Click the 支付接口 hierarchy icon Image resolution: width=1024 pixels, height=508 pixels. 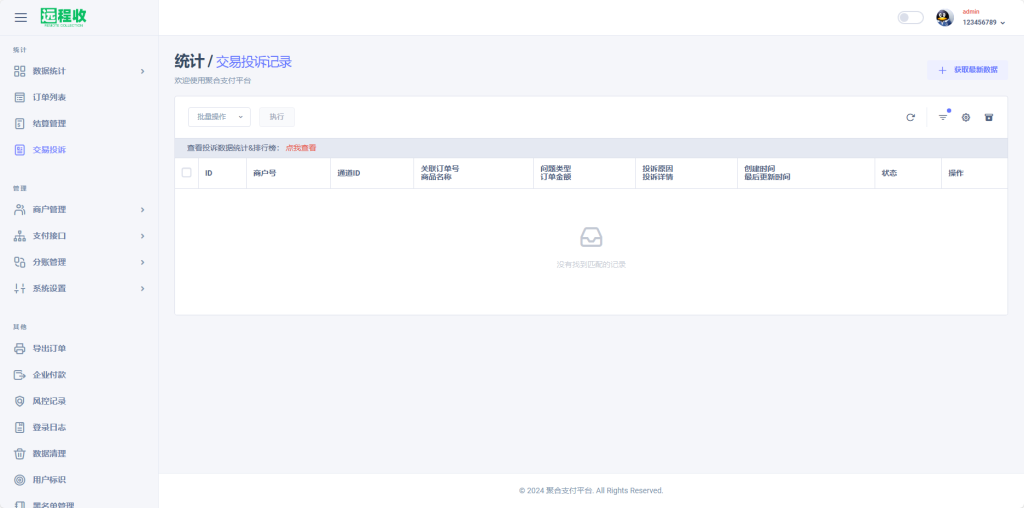pos(20,236)
